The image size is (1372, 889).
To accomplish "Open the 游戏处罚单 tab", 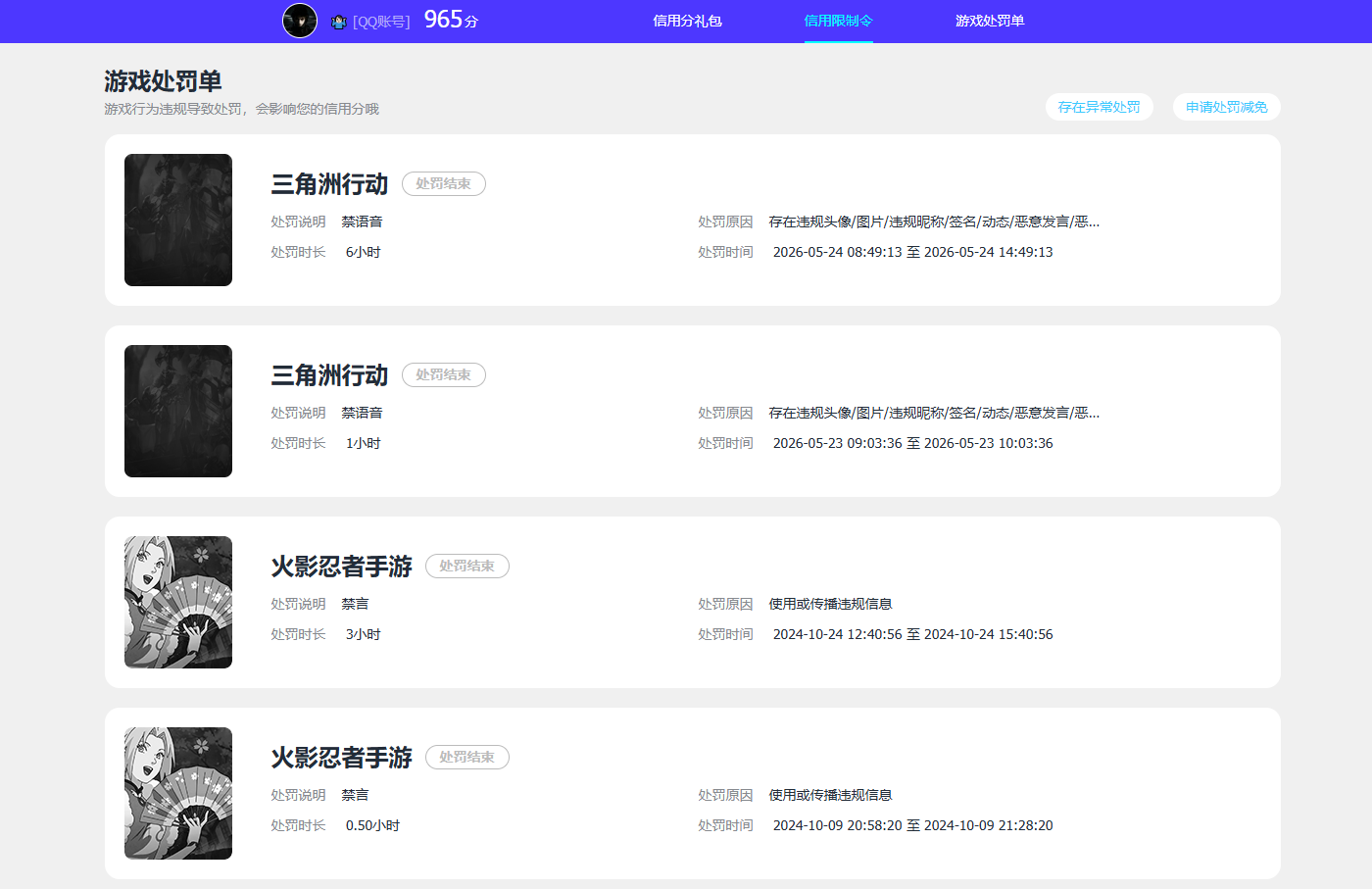I will click(x=990, y=21).
